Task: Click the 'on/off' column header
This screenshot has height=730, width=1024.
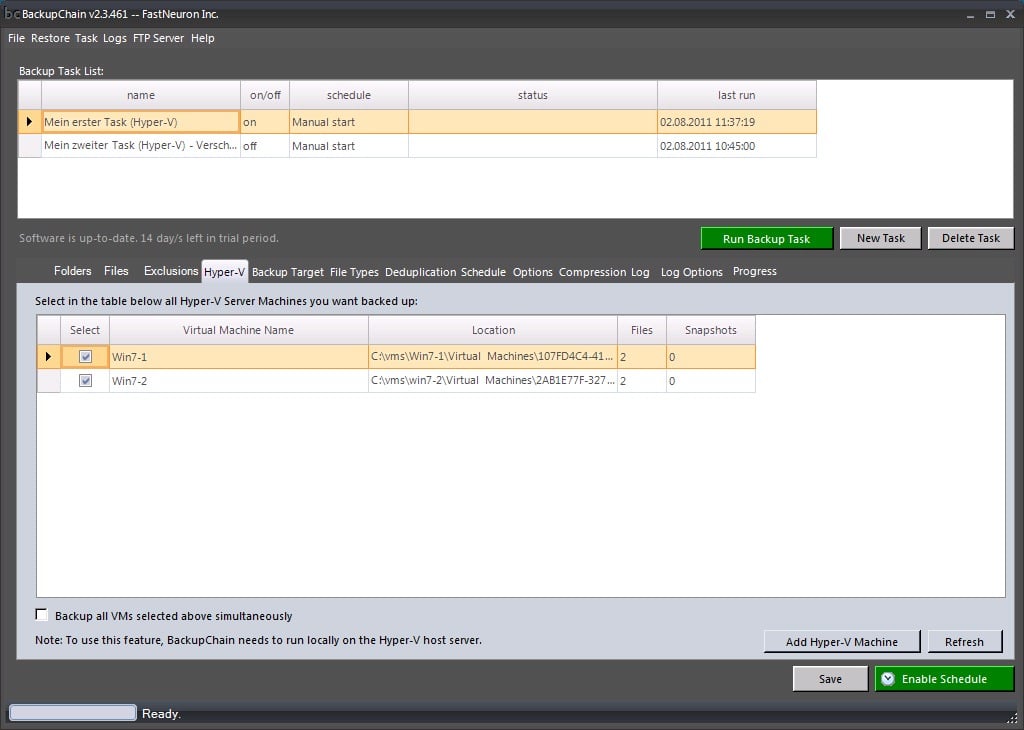Action: pyautogui.click(x=265, y=95)
